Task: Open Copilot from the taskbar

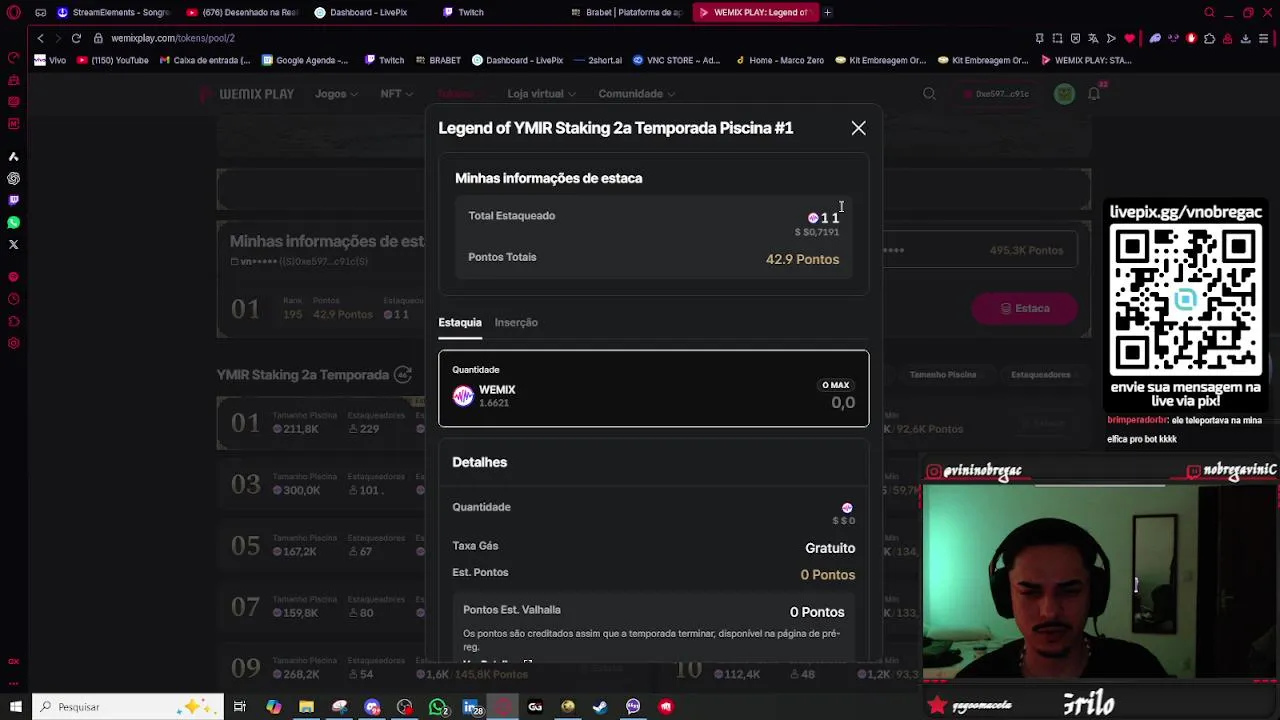Action: (x=273, y=707)
